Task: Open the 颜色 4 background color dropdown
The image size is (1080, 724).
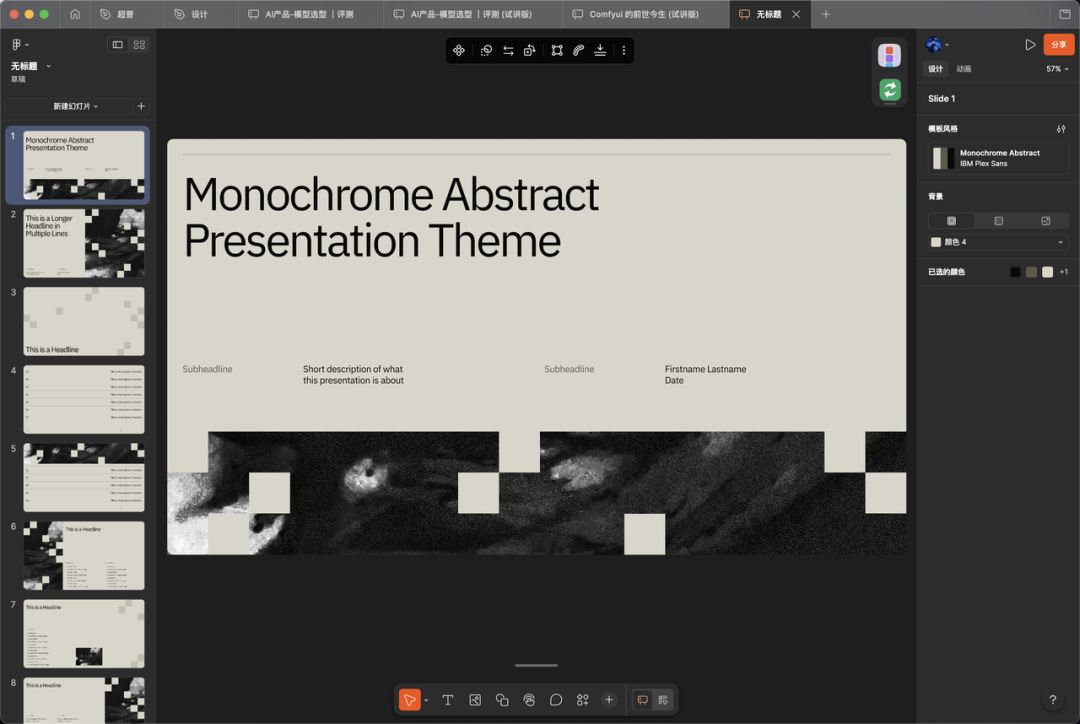Action: [998, 242]
